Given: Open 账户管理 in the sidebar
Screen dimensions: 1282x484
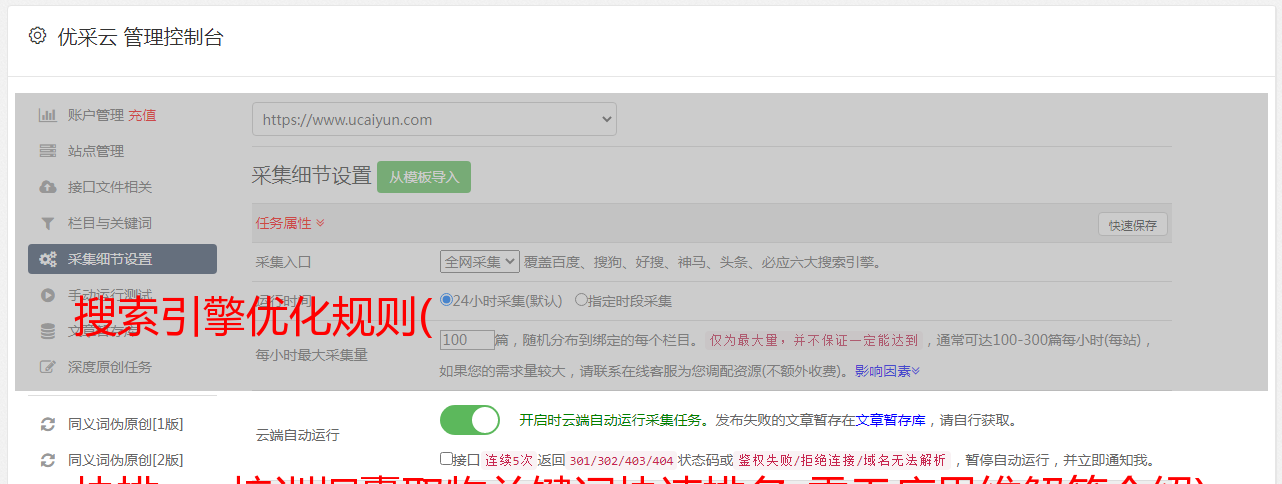Looking at the screenshot, I should click(96, 115).
